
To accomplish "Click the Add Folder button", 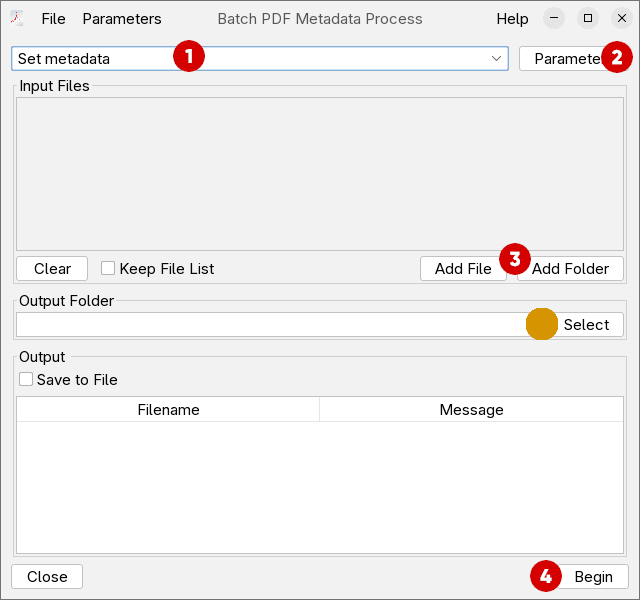I will (x=570, y=269).
